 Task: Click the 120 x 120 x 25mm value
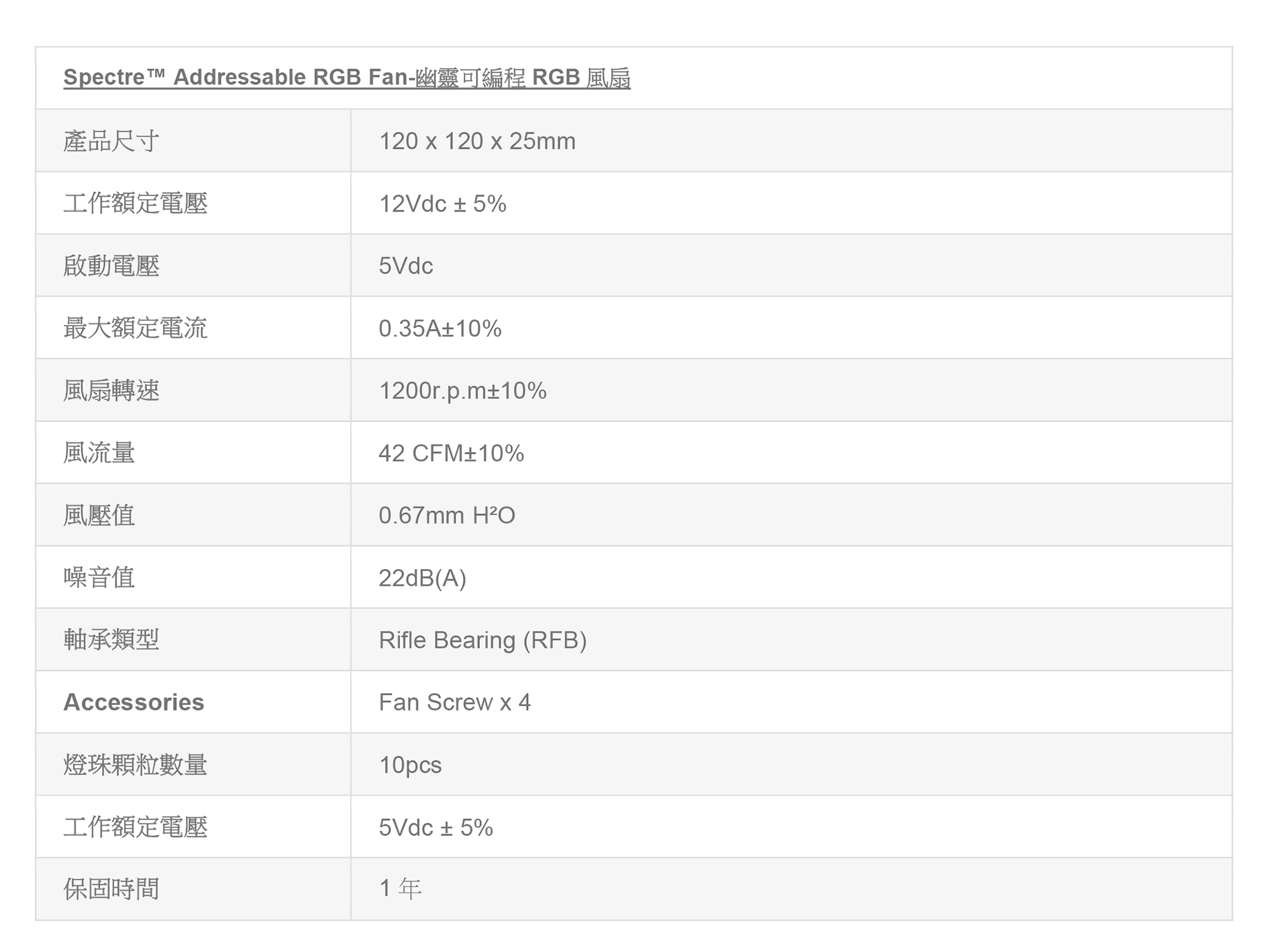[x=477, y=141]
